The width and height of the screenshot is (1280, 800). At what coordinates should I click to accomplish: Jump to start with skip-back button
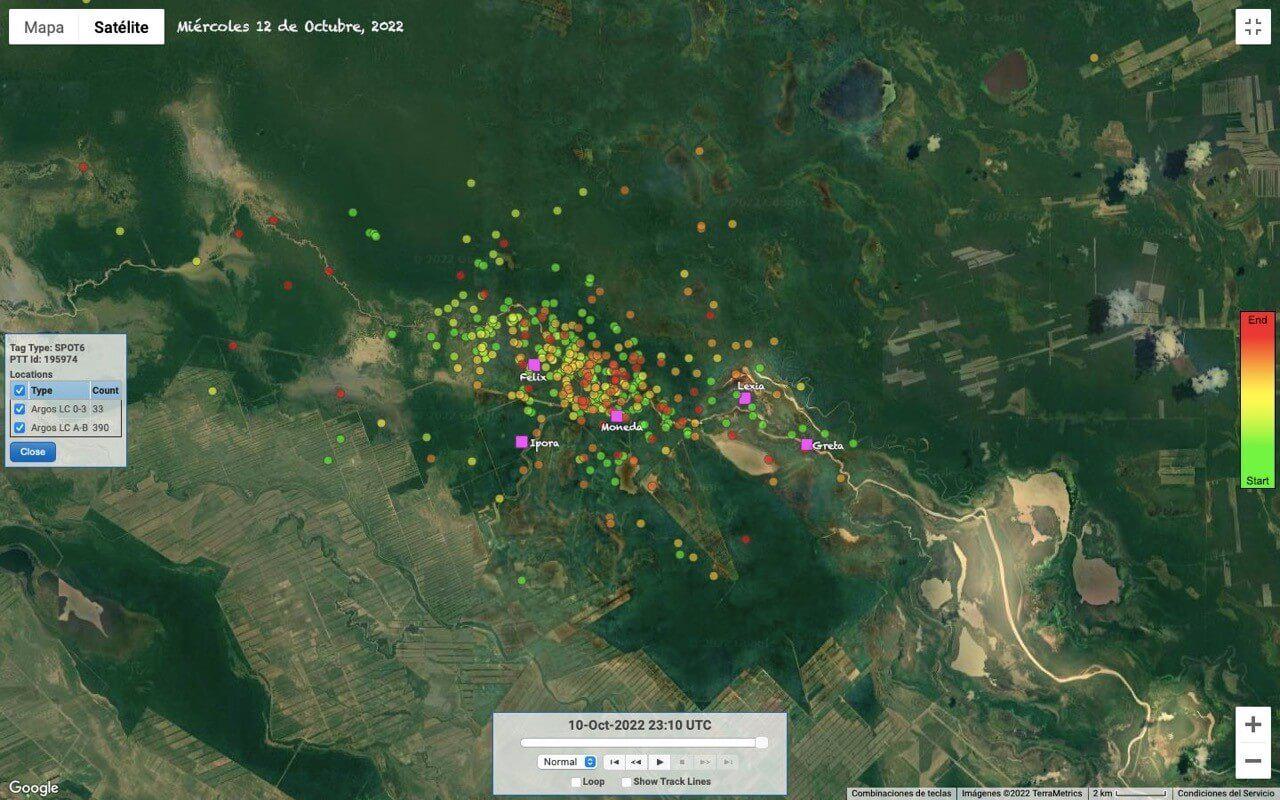pyautogui.click(x=615, y=762)
